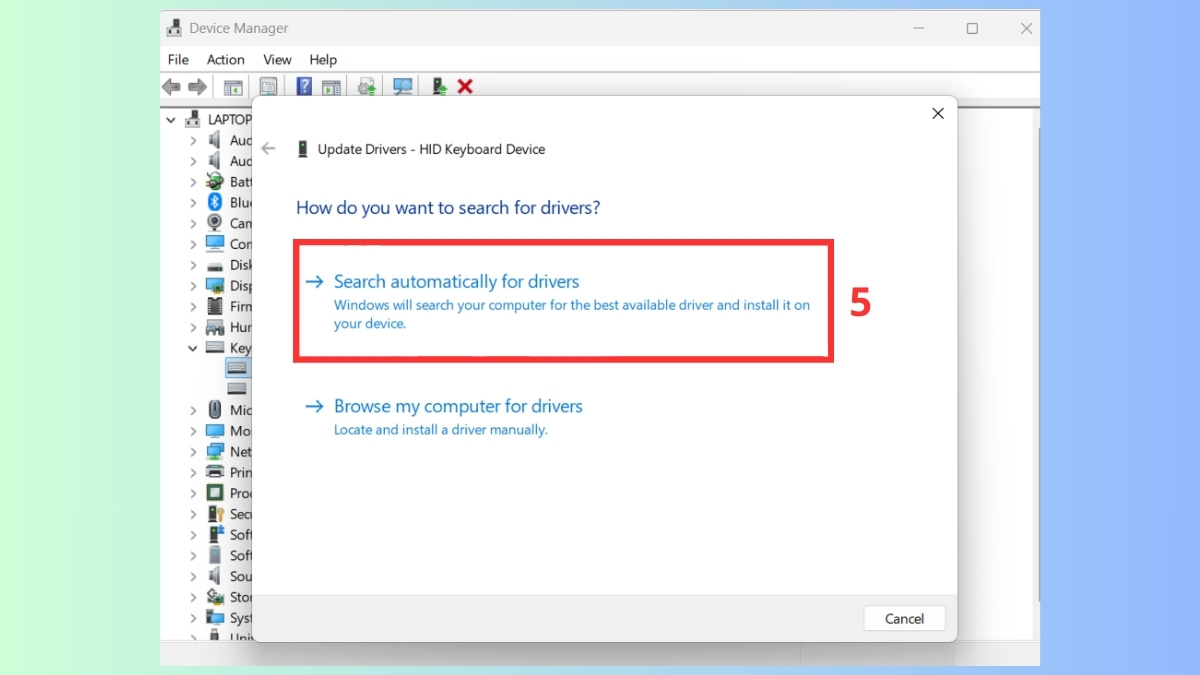Open the View menu
The image size is (1200, 675).
277,59
